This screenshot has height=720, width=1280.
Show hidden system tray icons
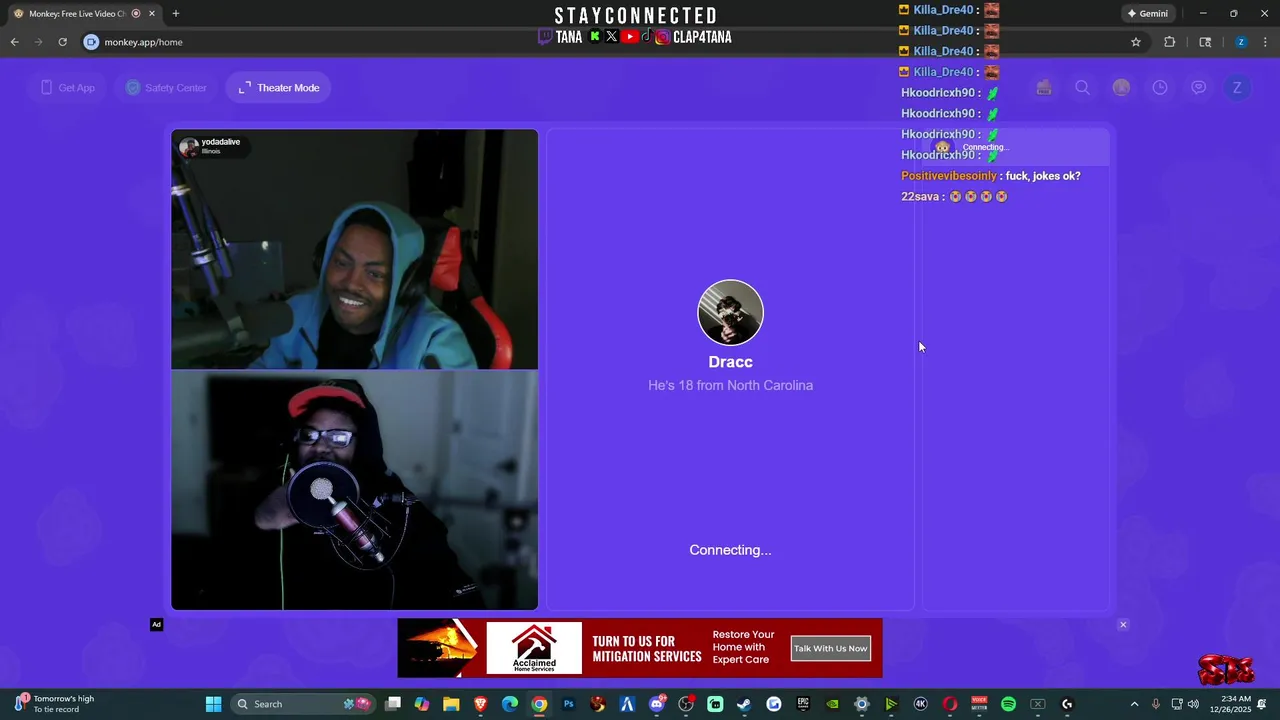coord(1134,704)
